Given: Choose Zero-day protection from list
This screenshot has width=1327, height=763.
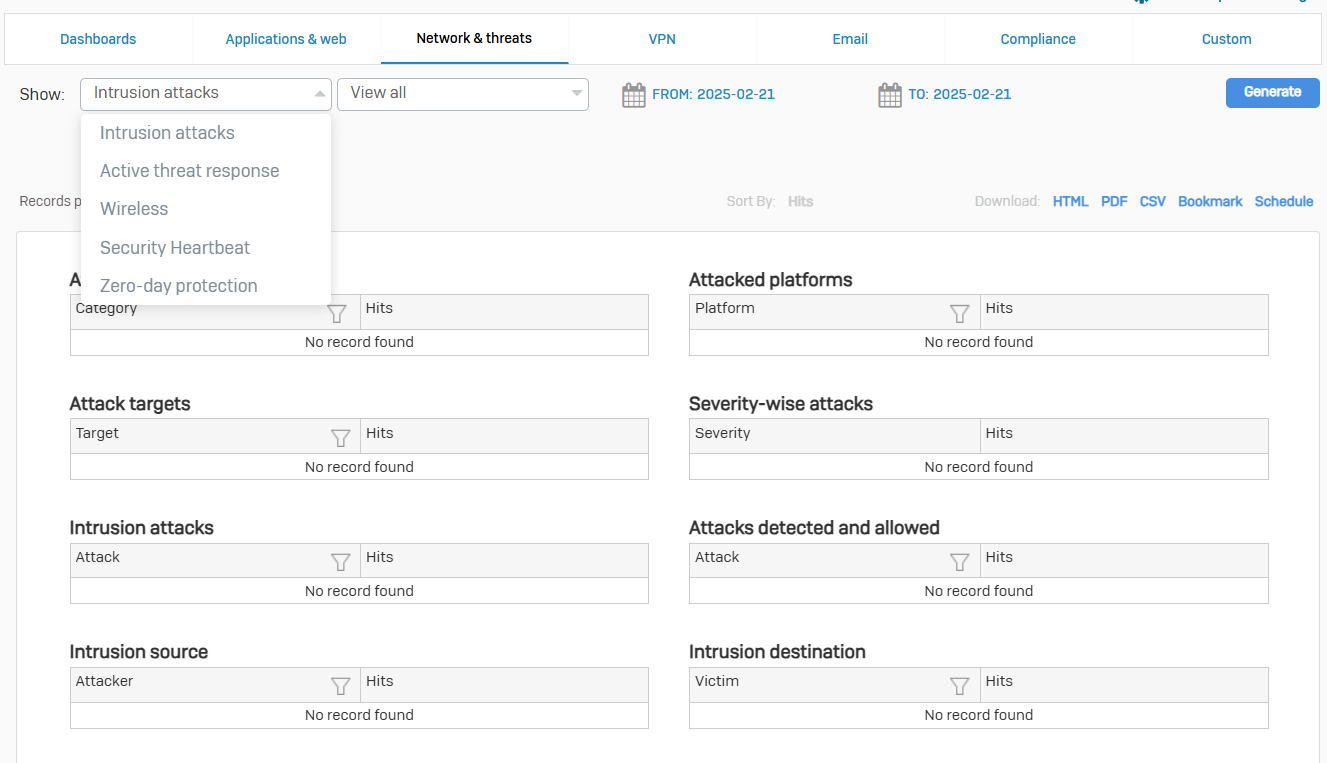Looking at the screenshot, I should (178, 286).
